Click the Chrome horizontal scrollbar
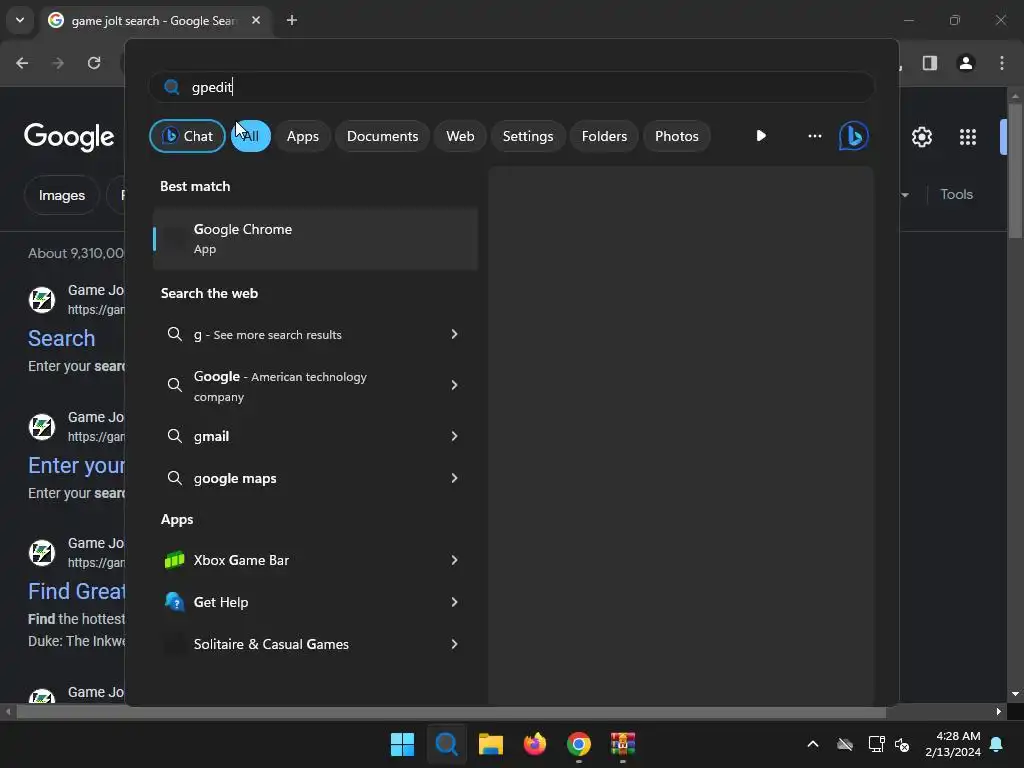 coord(451,712)
